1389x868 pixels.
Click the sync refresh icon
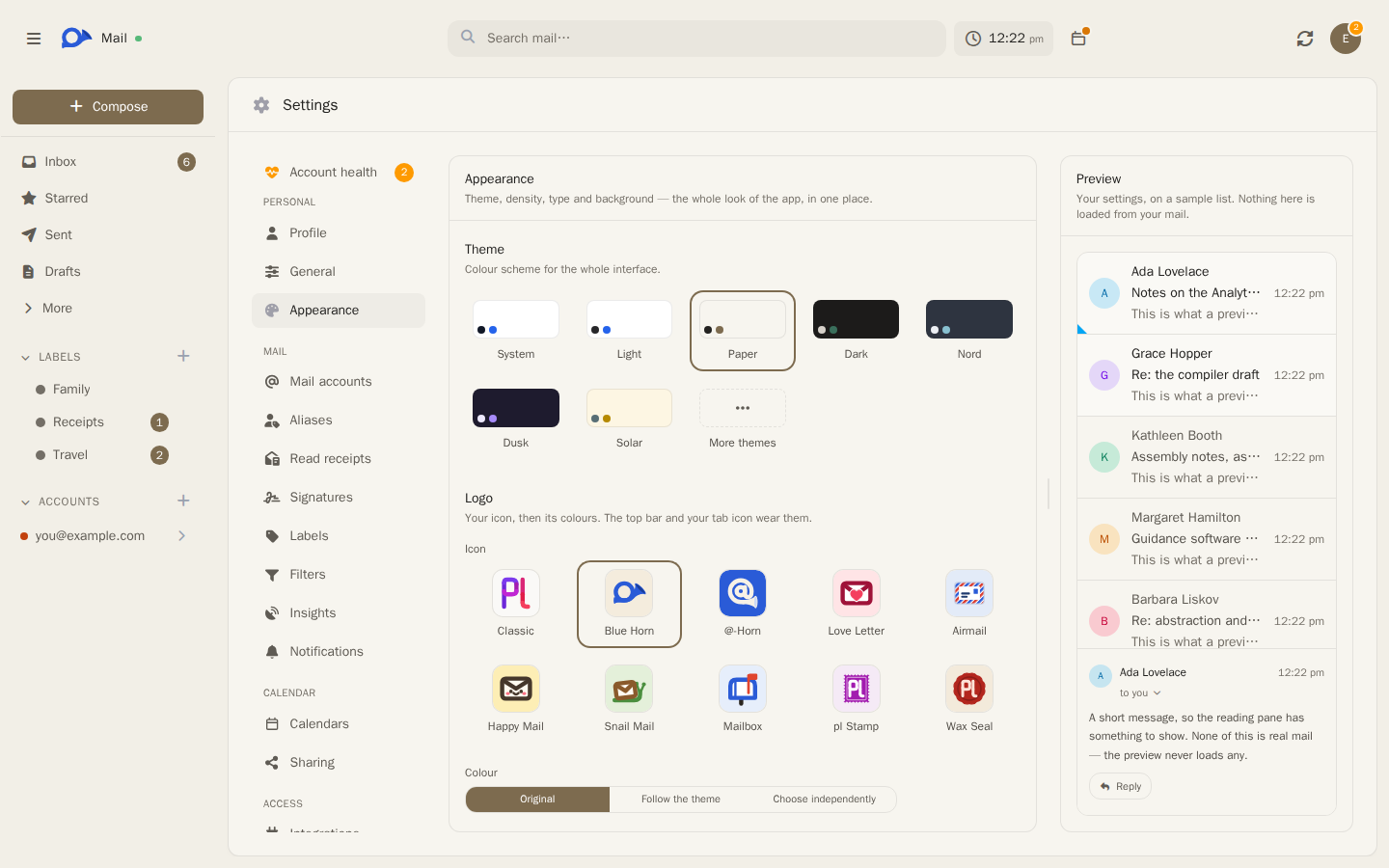pos(1305,39)
